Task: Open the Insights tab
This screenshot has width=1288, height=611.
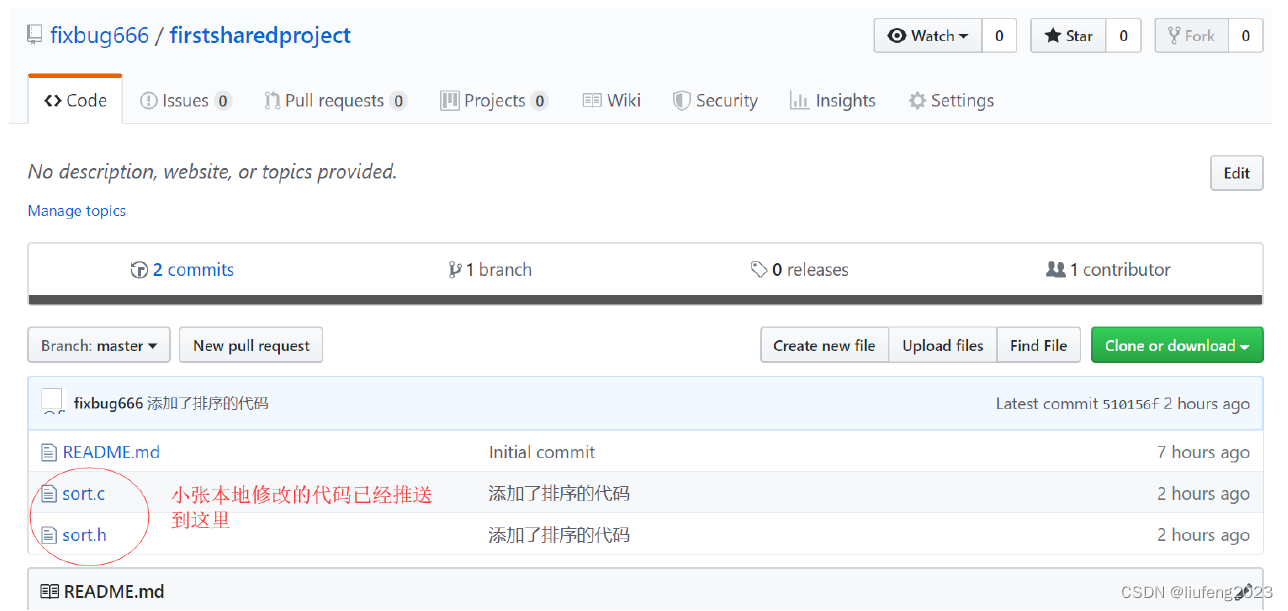Action: point(832,100)
